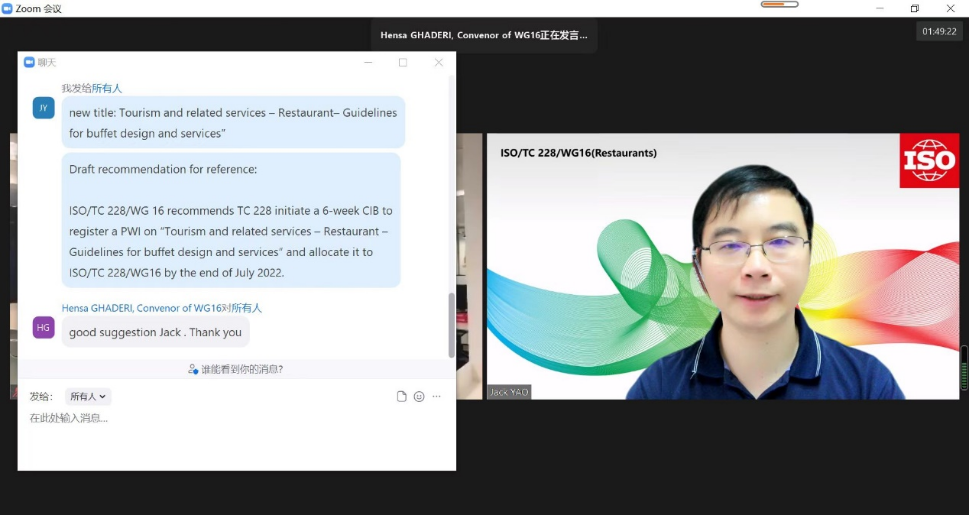Click the chat window logo icon
970x515 pixels.
(29, 62)
